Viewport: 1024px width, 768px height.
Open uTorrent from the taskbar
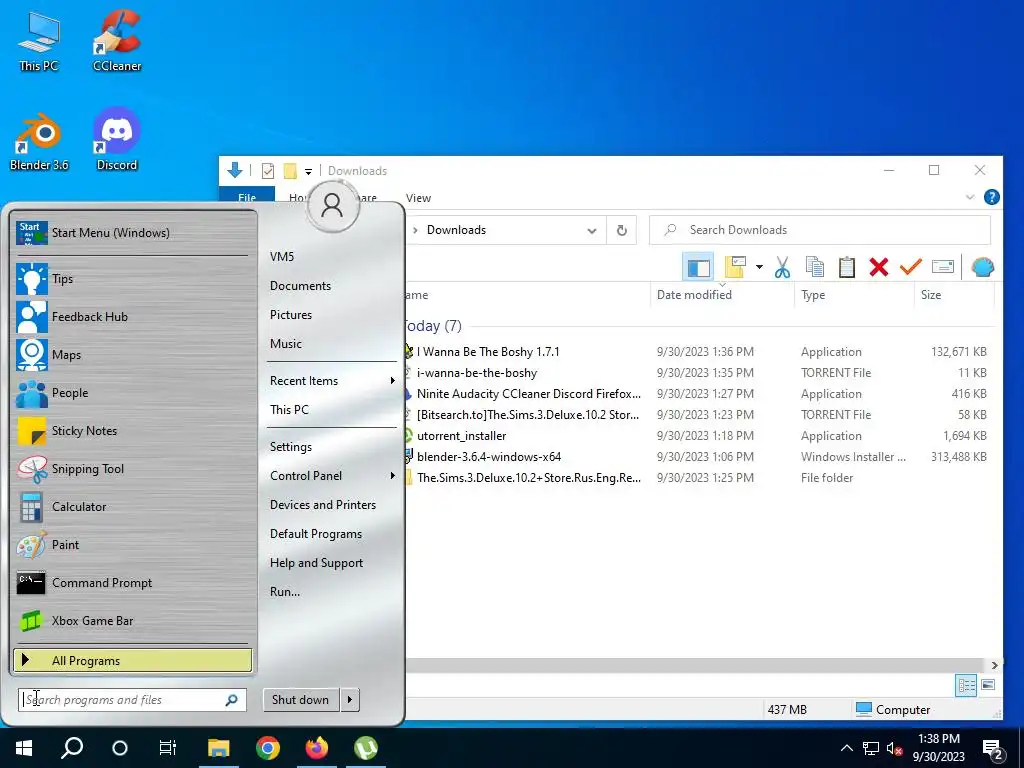(366, 748)
